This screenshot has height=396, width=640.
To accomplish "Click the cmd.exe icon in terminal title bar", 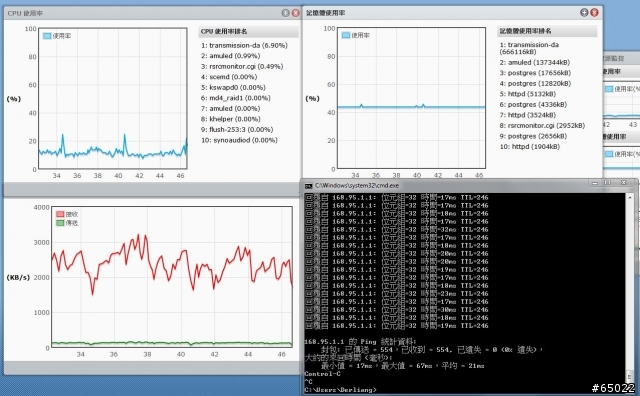I will [309, 186].
